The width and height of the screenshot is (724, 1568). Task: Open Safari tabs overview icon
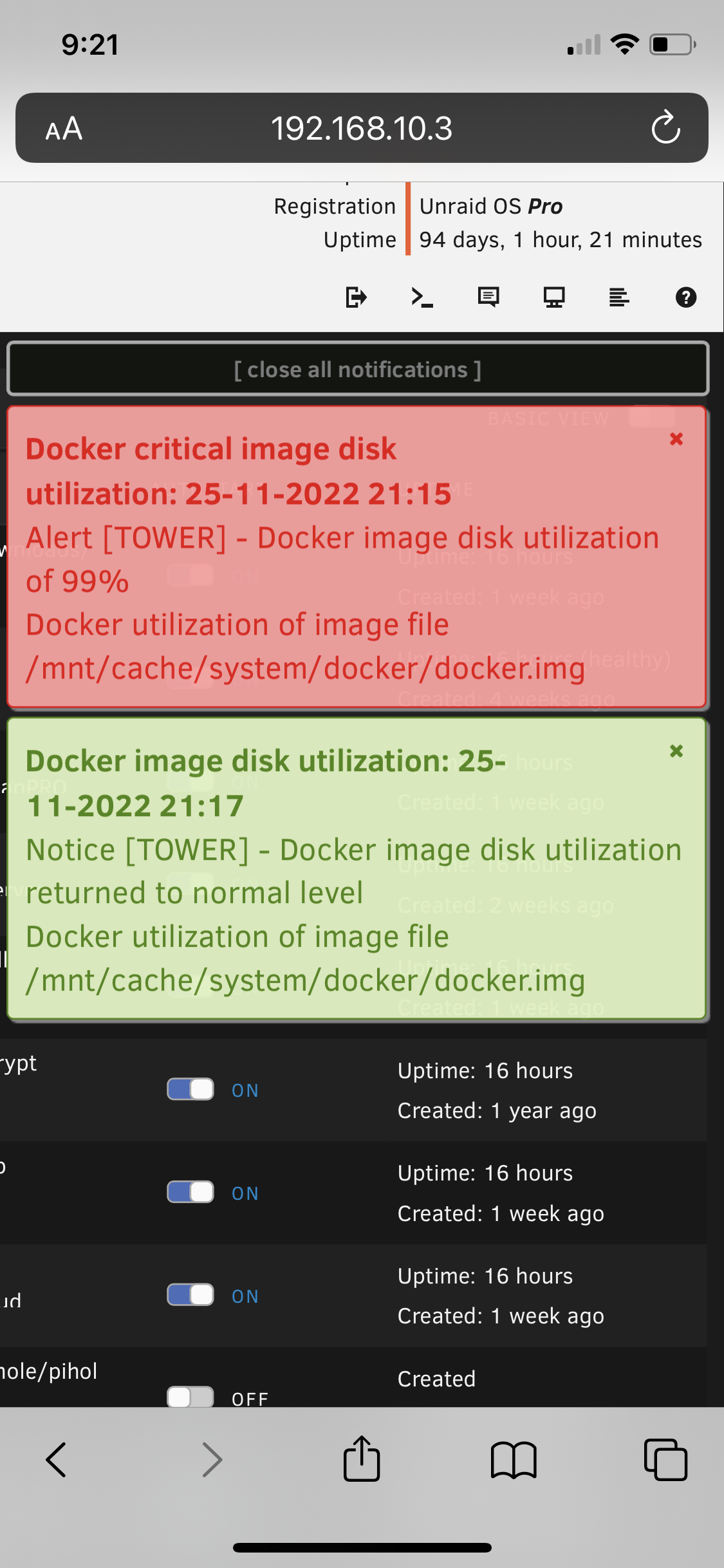(665, 1459)
